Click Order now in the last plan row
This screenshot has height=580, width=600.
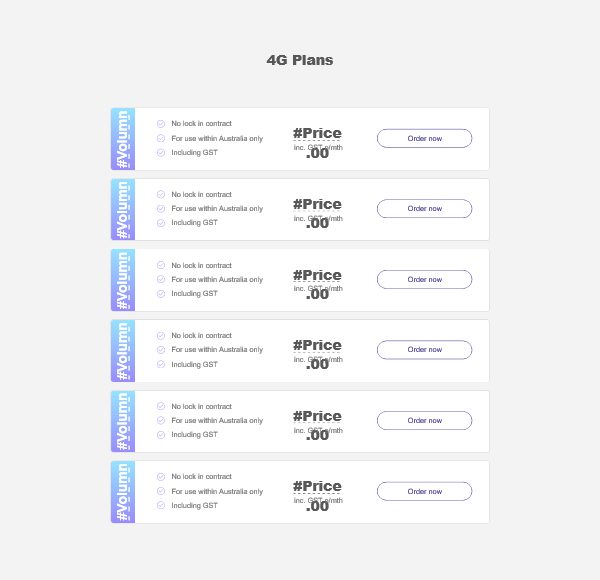click(424, 491)
